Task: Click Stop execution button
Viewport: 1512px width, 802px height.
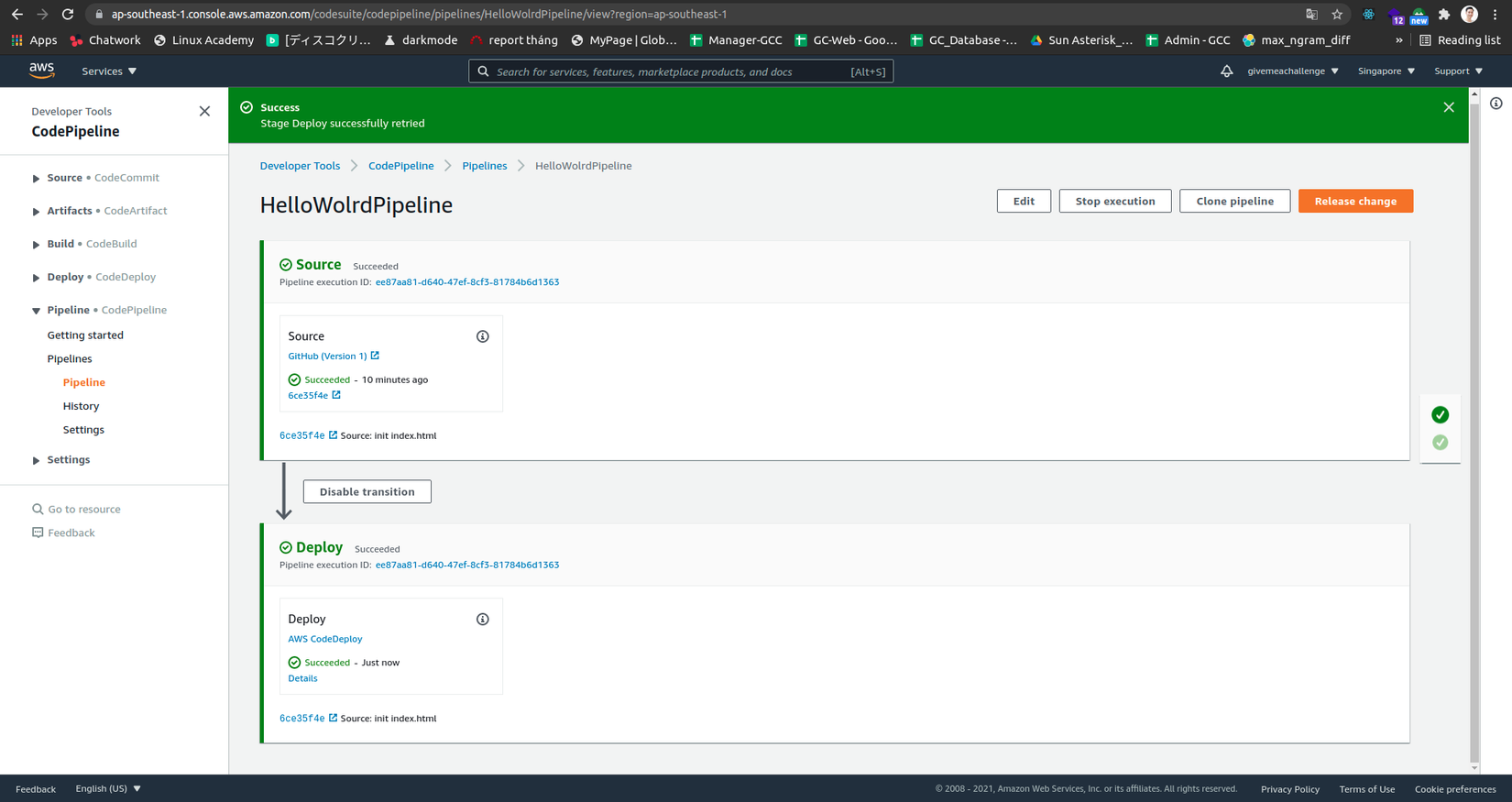Action: click(x=1115, y=201)
